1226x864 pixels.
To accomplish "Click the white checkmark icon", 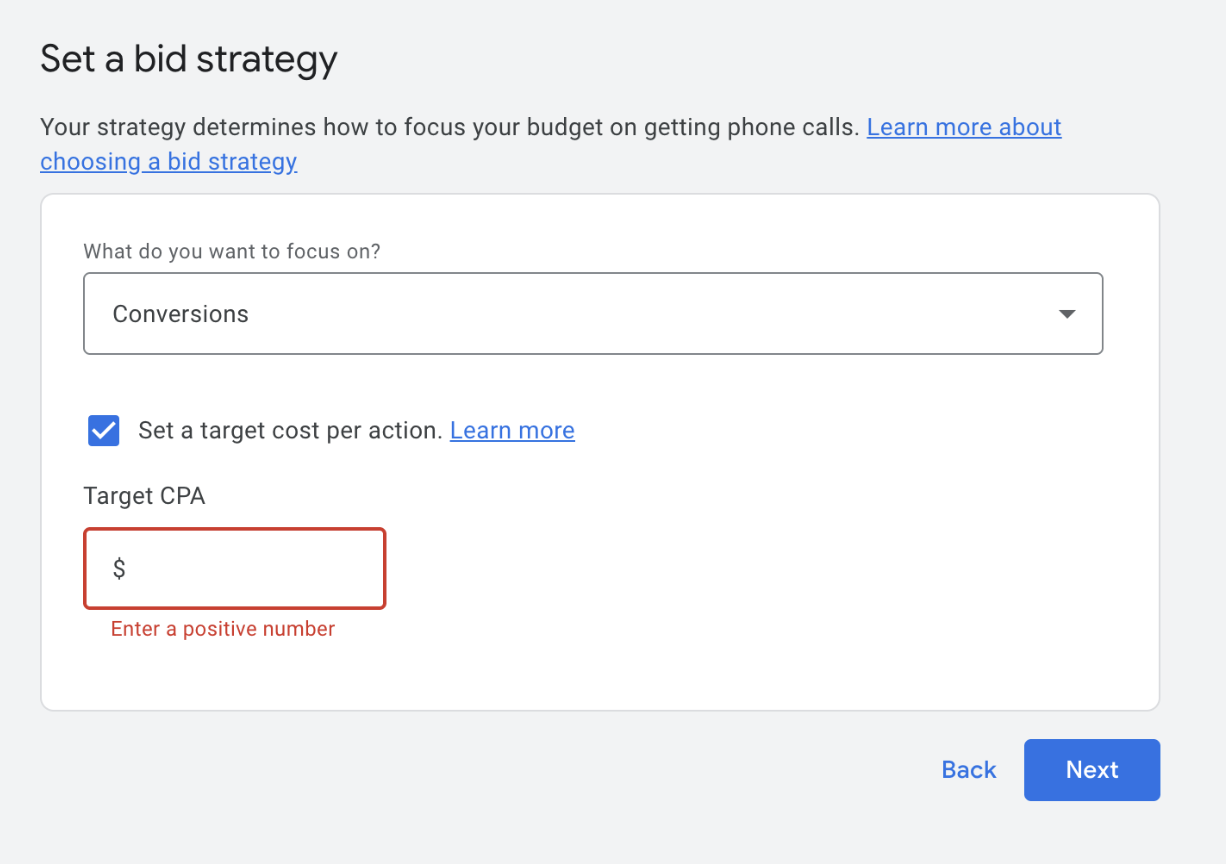I will (104, 431).
